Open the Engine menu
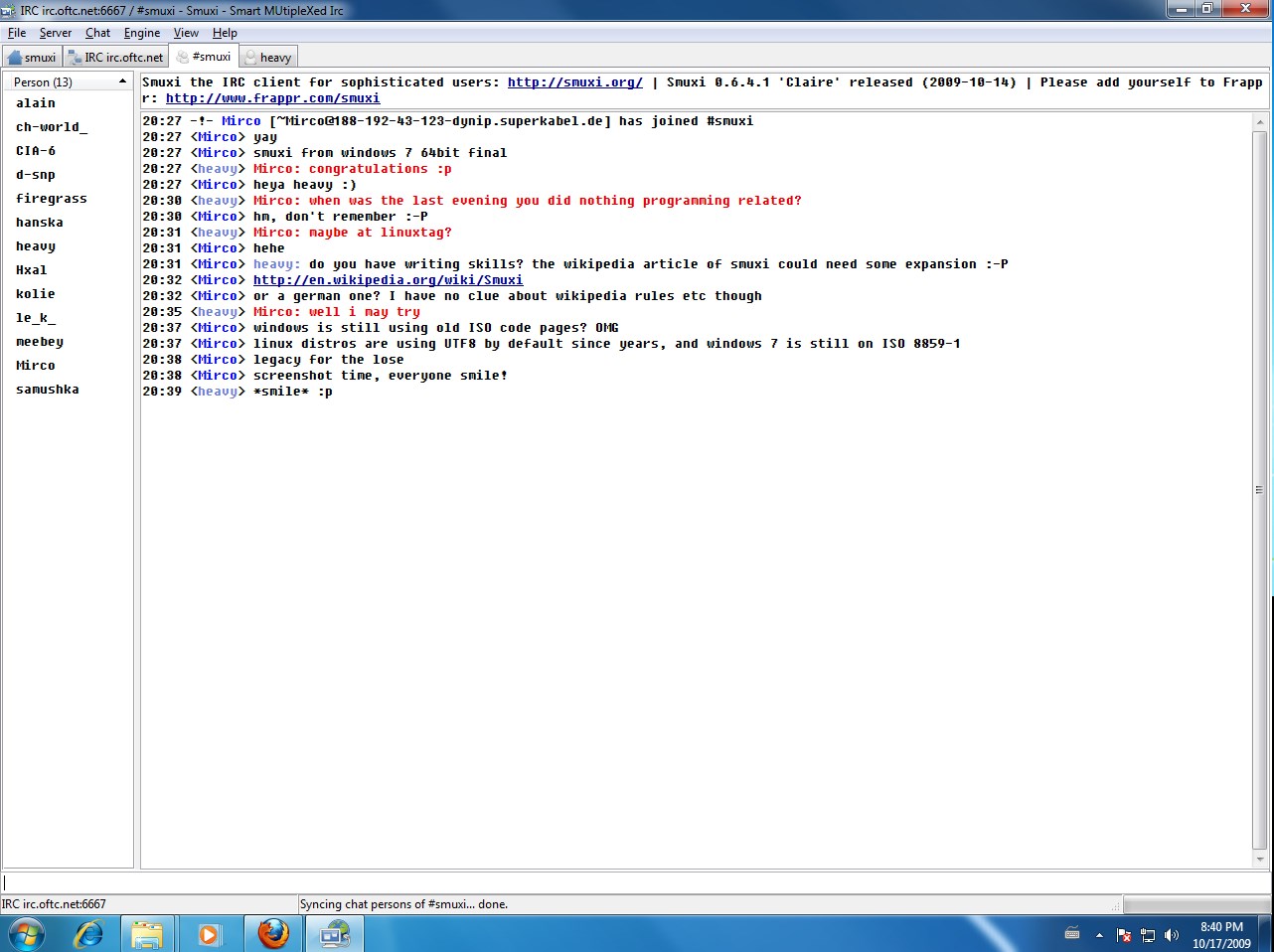 (x=142, y=33)
